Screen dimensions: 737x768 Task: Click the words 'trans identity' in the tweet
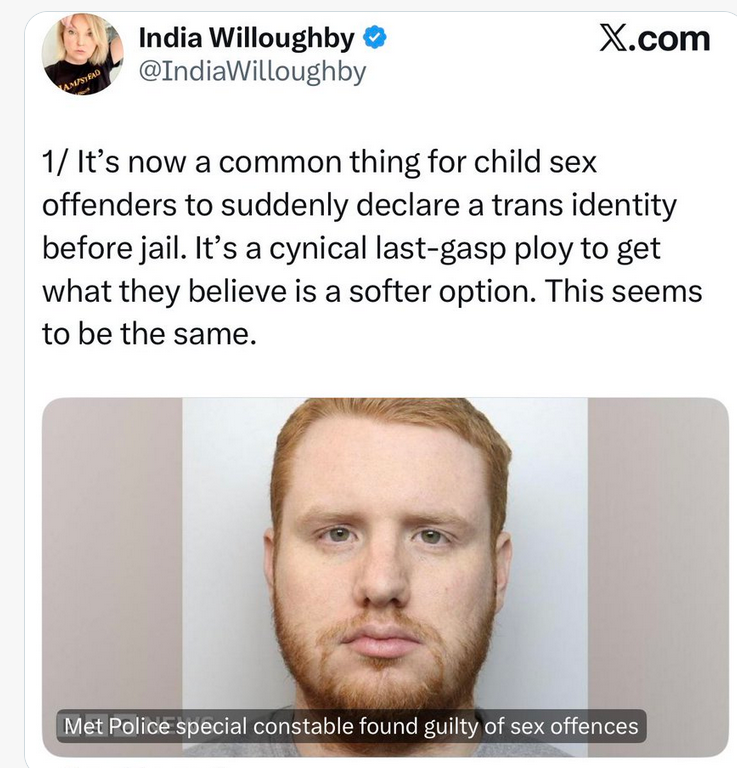pos(584,205)
